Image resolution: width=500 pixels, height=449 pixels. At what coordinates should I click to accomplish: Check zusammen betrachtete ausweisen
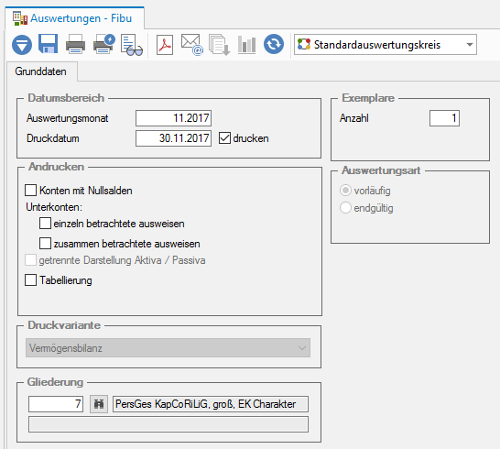(x=45, y=243)
